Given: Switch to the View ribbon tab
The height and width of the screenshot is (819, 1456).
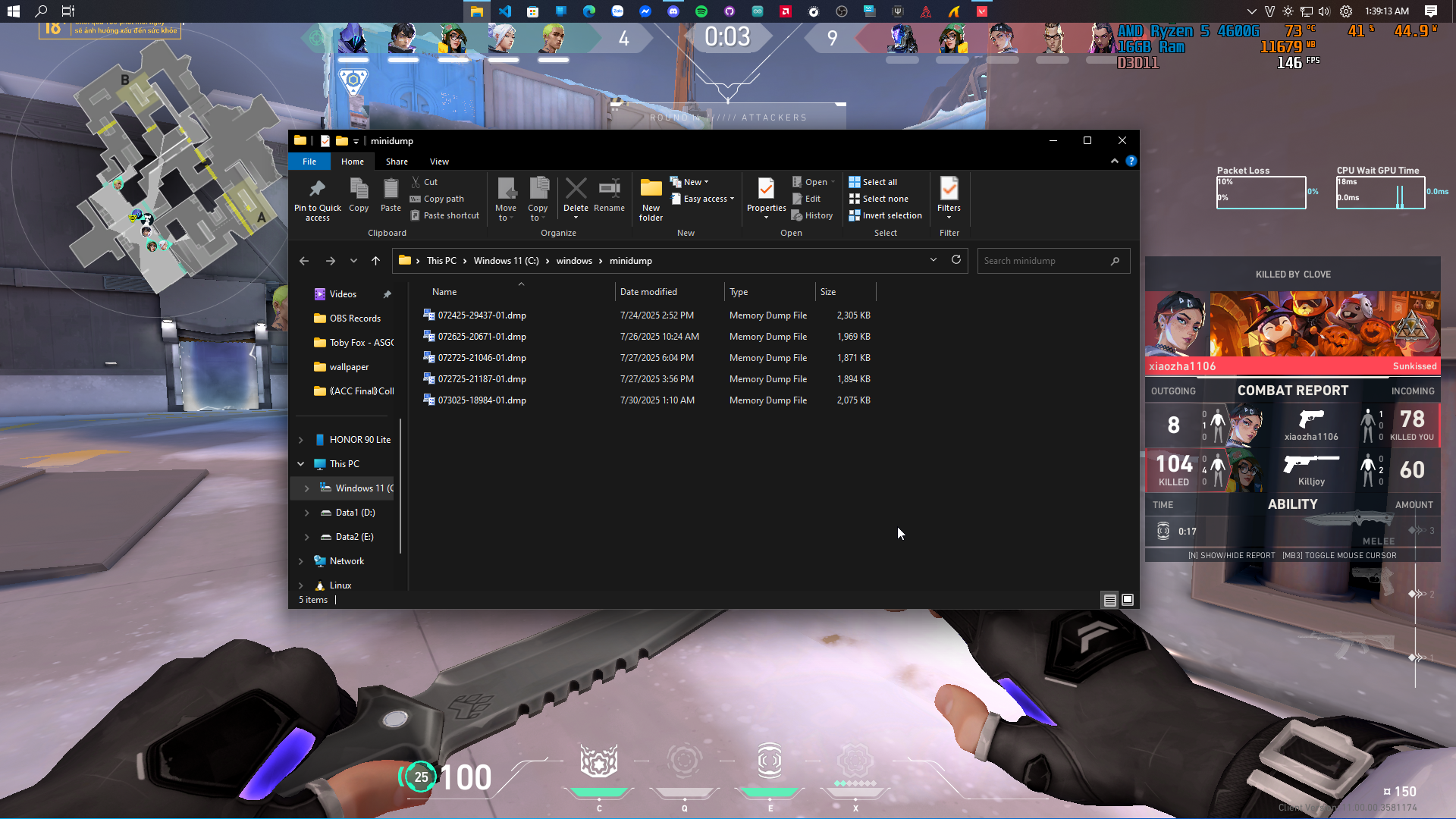Looking at the screenshot, I should coord(439,162).
